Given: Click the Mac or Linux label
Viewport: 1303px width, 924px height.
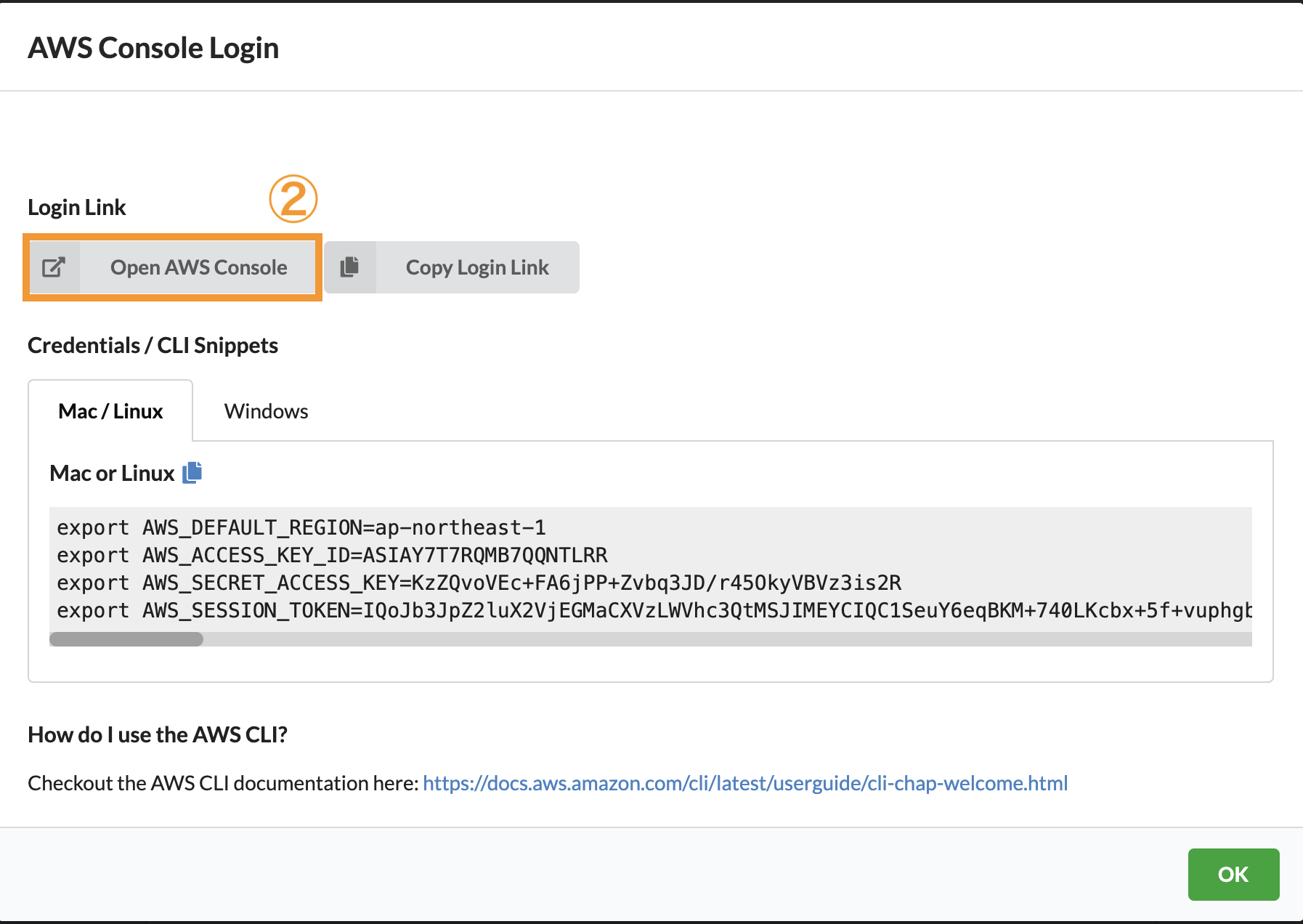Looking at the screenshot, I should tap(112, 473).
